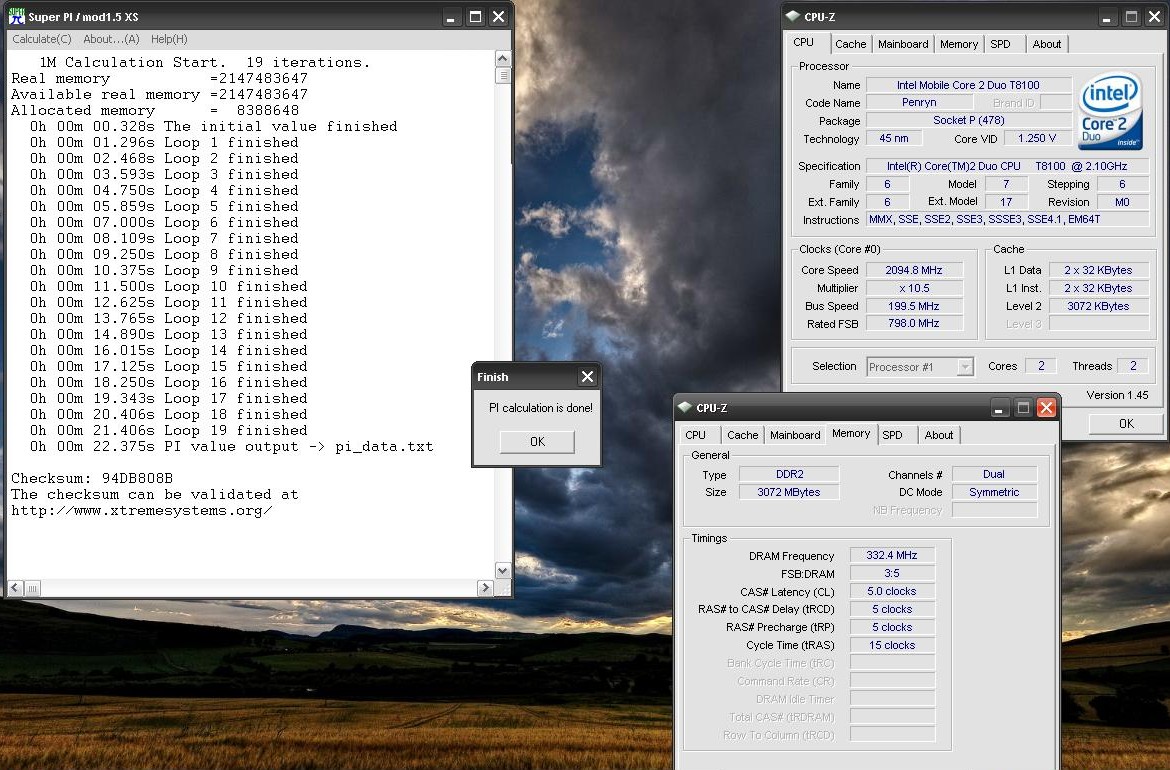This screenshot has width=1170, height=770.
Task: Open the Mainboard tab in the front CPU-Z window
Action: click(x=795, y=435)
